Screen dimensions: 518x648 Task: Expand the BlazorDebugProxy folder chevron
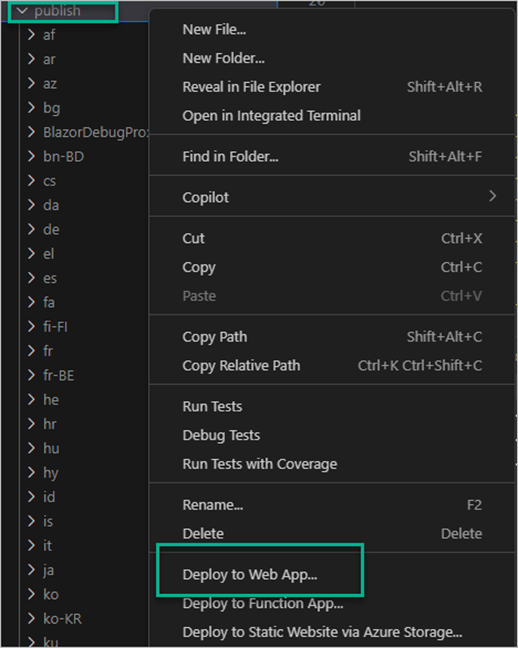(31, 132)
